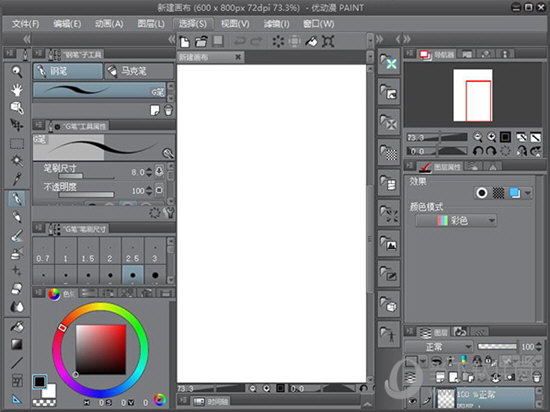This screenshot has width=550, height=412.
Task: Select the Pen tool in the toolbox
Action: [x=16, y=198]
